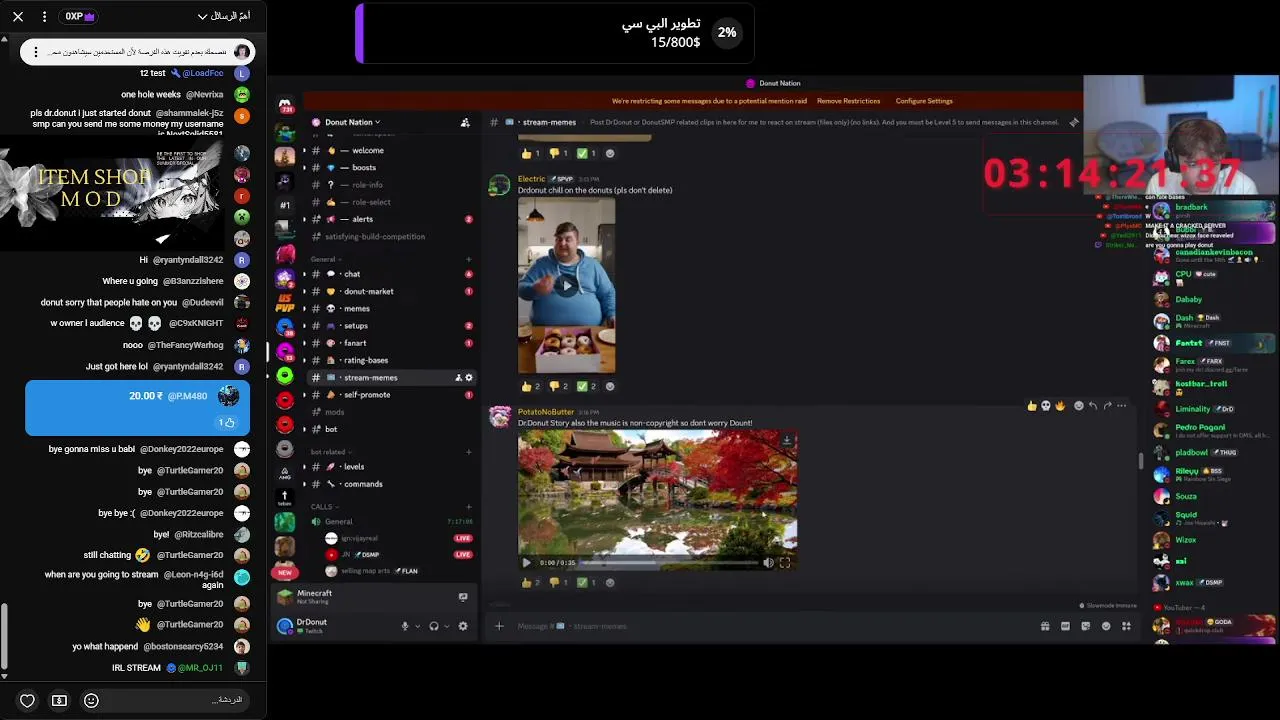Image resolution: width=1280 pixels, height=720 pixels.
Task: Reply to PotatoNoButter's message
Action: pyautogui.click(x=1093, y=406)
